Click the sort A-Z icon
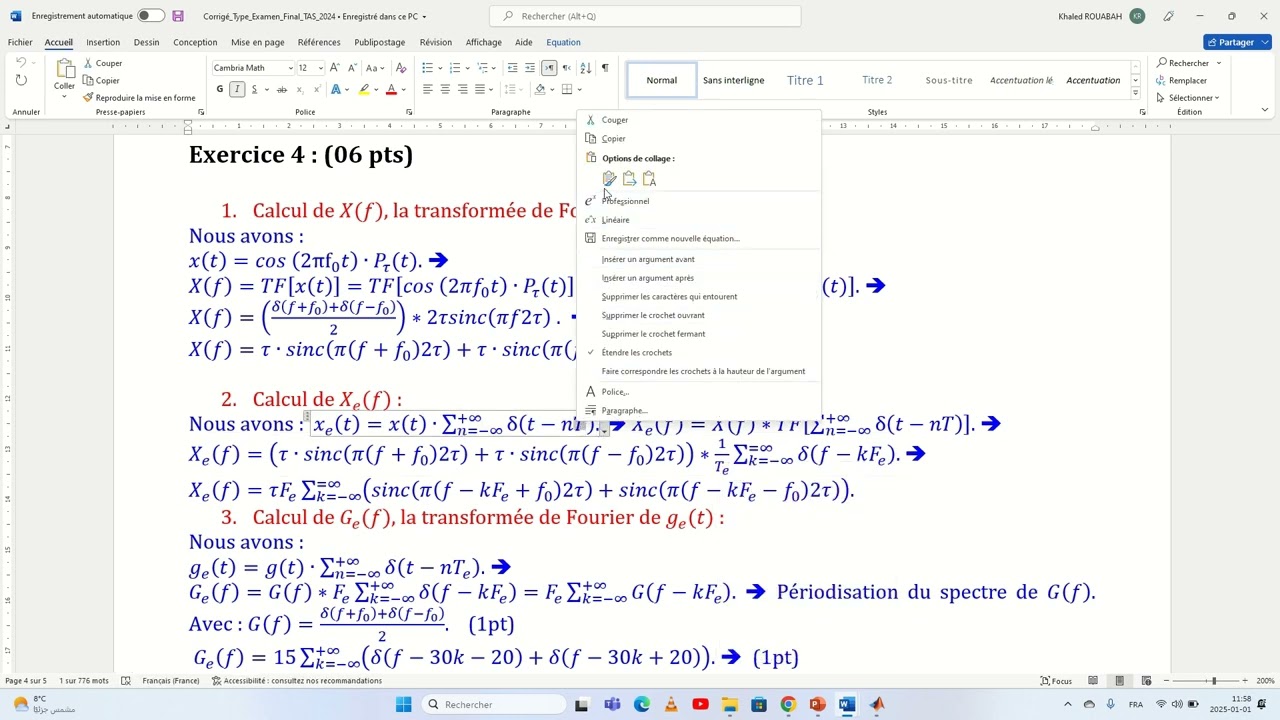Screen dimensions: 1280x720 point(586,68)
